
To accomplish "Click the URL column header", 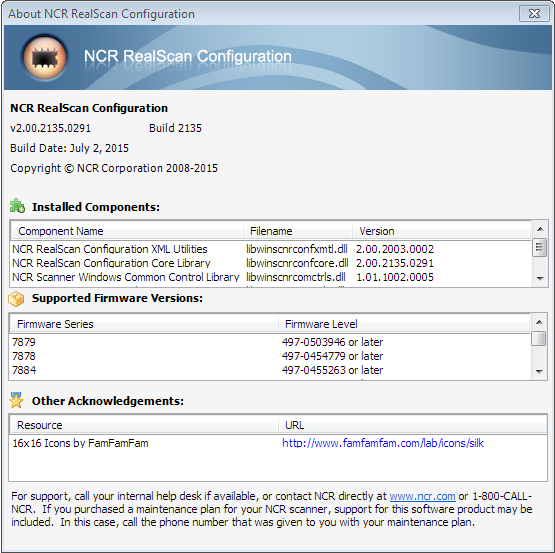I will point(412,425).
